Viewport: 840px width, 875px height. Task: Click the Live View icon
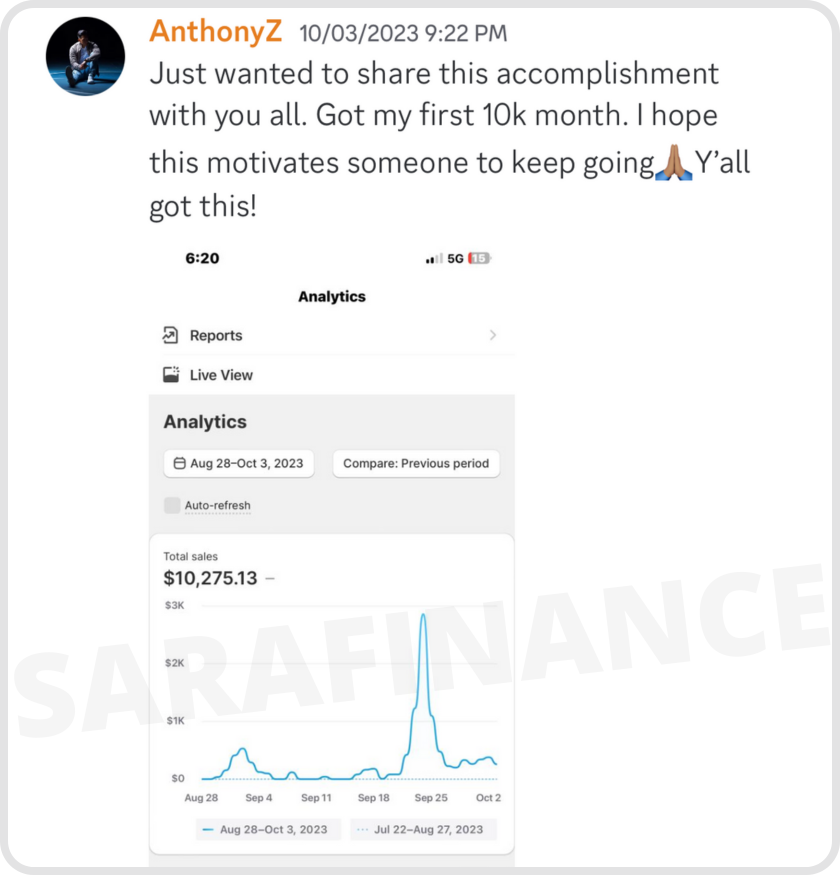[170, 375]
